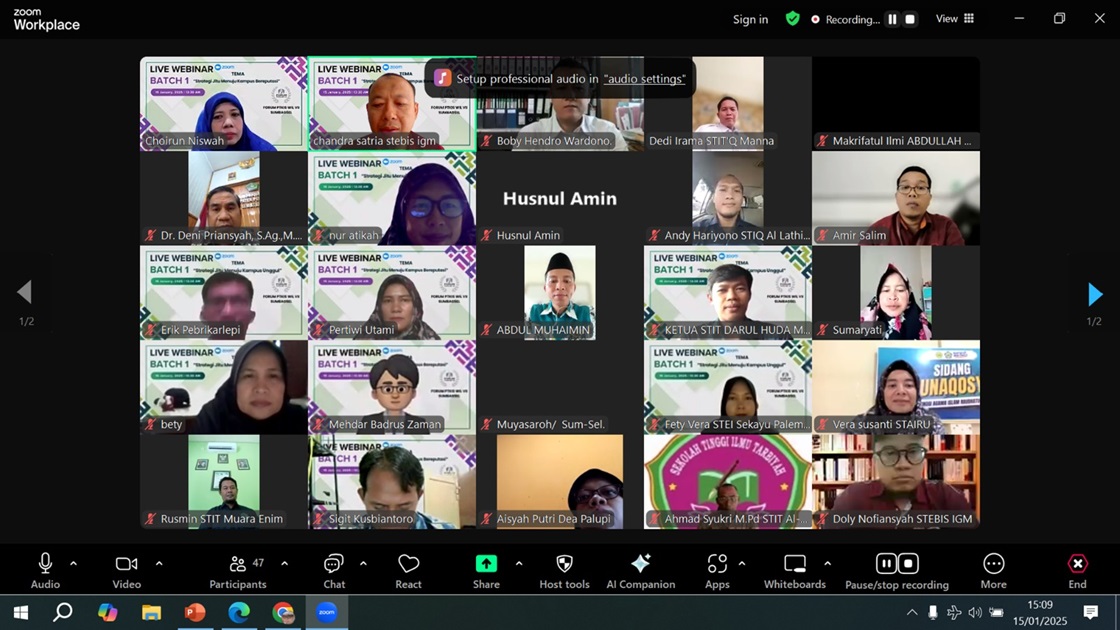Screen dimensions: 1120x630
Task: Open the "audio settings" link
Action: 644,79
